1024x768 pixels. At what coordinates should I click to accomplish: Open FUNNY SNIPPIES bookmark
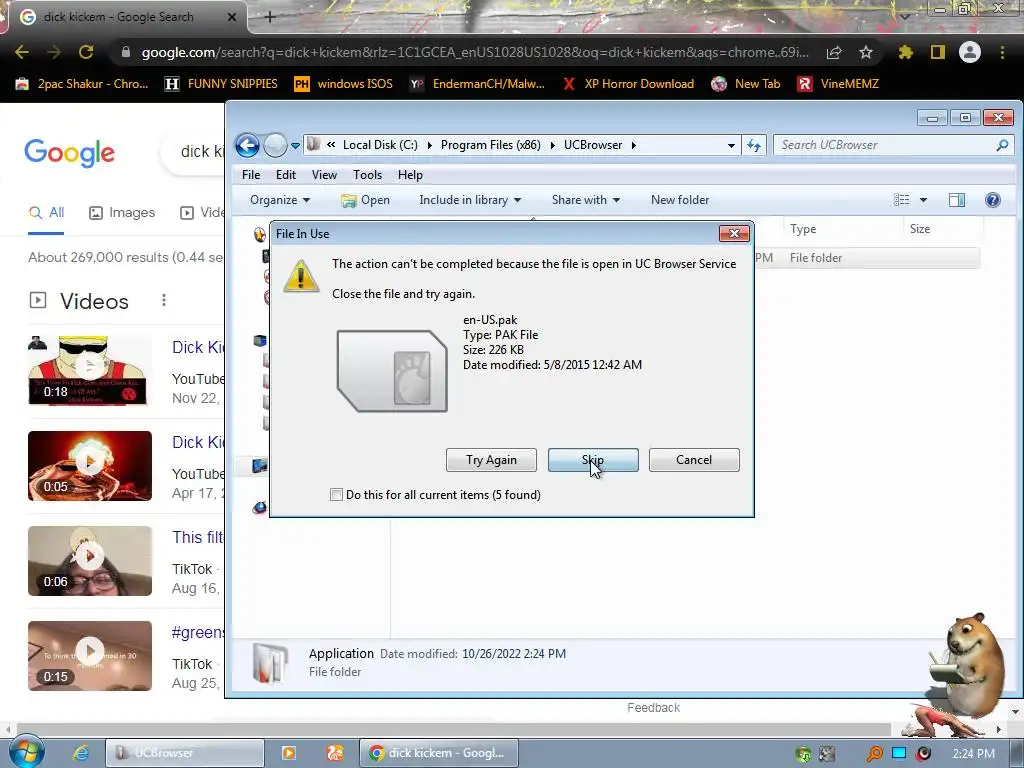221,84
